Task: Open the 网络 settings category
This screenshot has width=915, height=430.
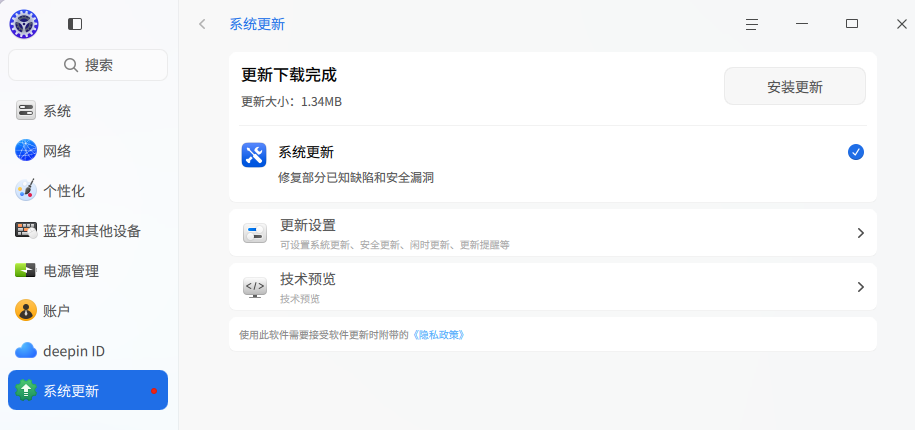Action: click(88, 151)
